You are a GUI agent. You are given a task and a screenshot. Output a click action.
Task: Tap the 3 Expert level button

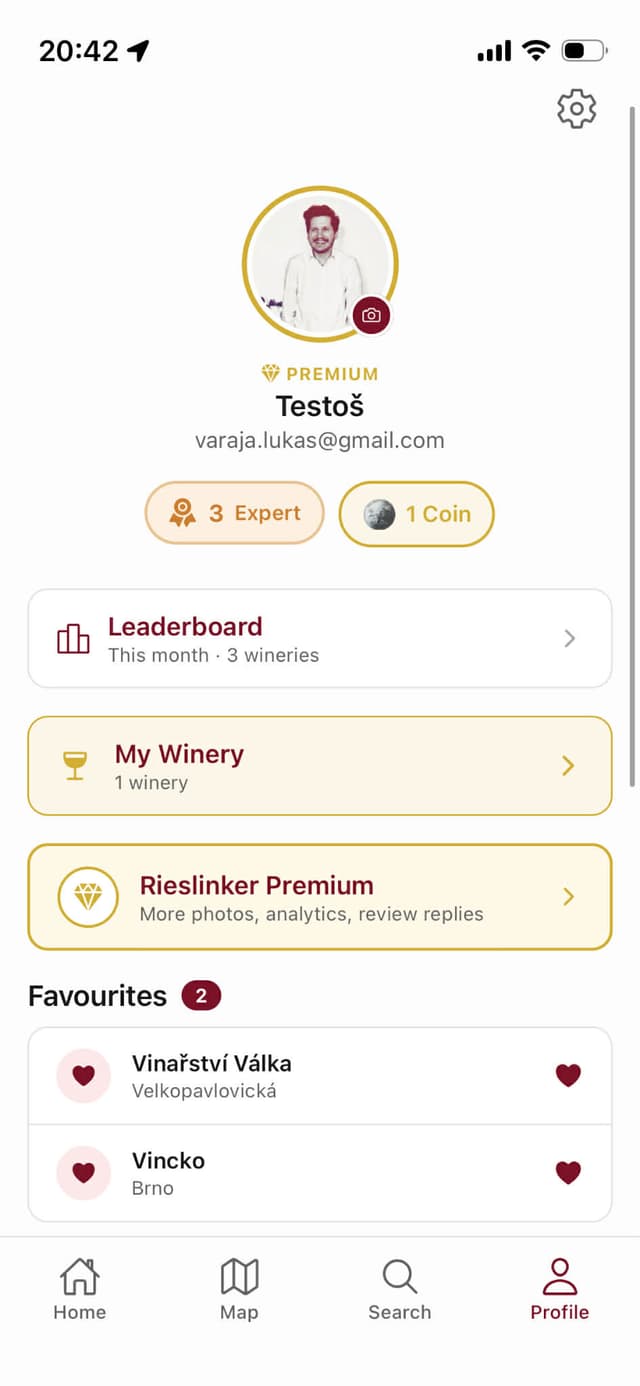[235, 513]
